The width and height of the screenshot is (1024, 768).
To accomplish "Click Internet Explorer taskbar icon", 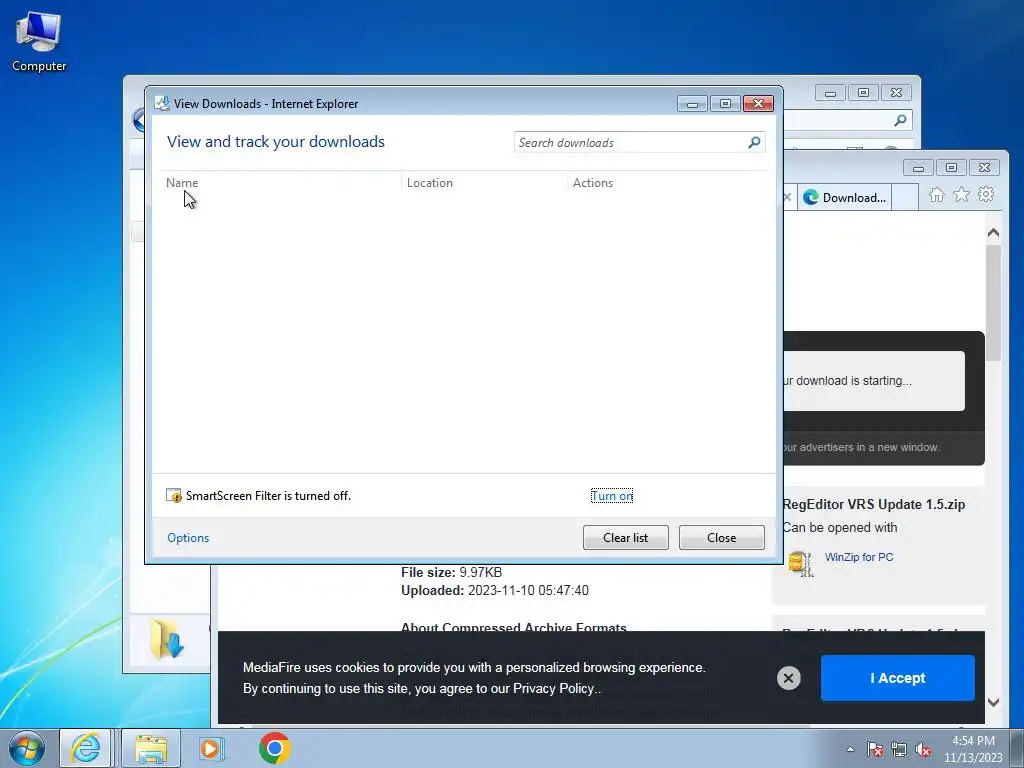I will click(86, 748).
